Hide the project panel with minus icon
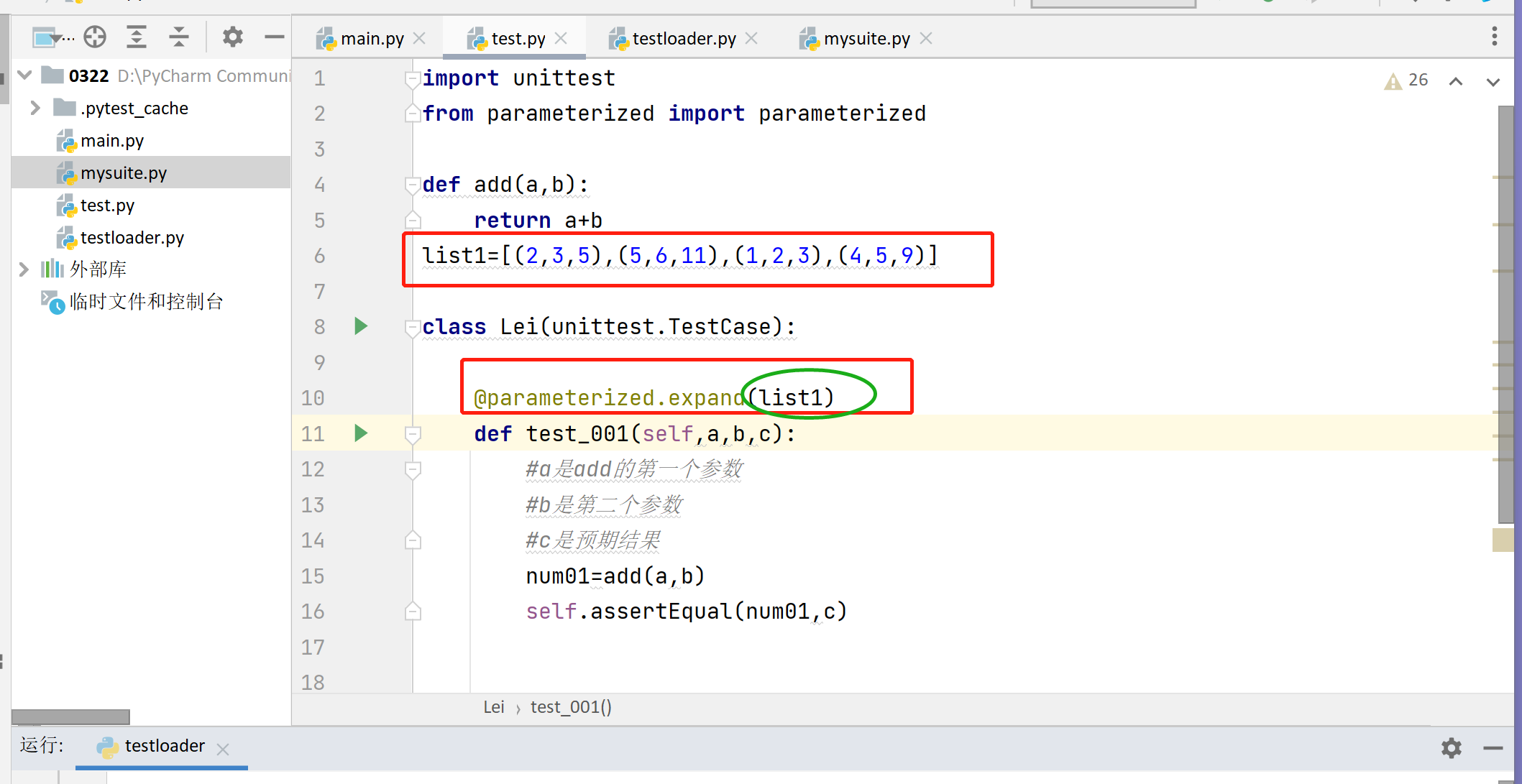Viewport: 1522px width, 784px height. coord(274,37)
